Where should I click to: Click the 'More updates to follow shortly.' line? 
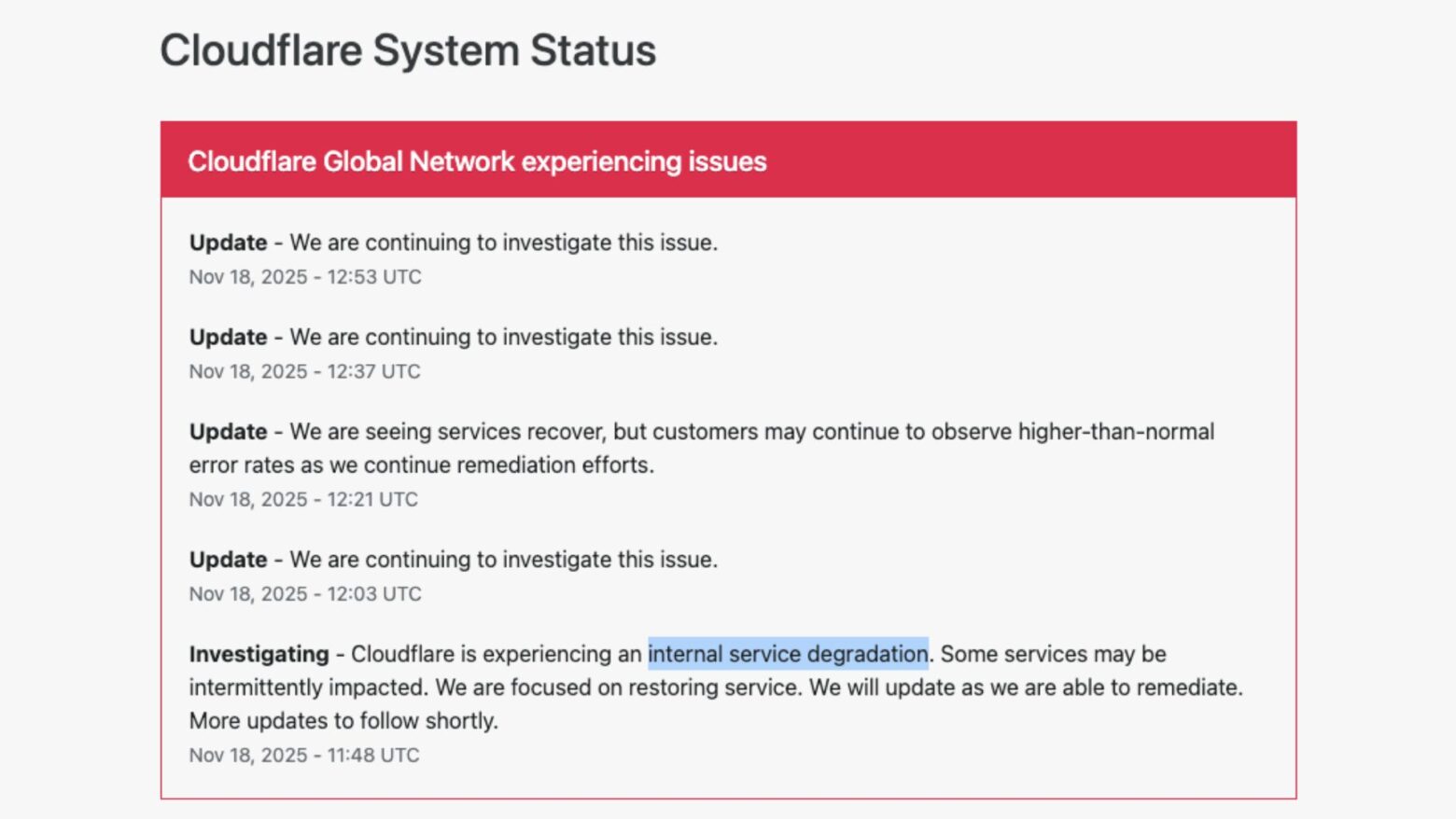pyautogui.click(x=343, y=721)
